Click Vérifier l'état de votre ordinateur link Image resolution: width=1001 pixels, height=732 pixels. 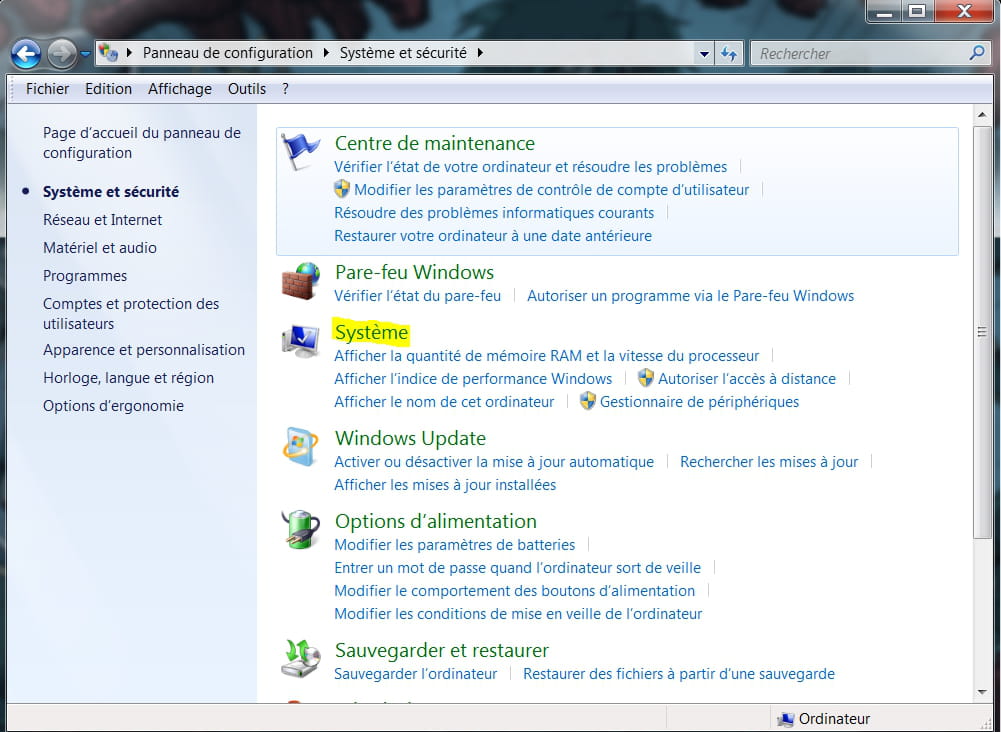coord(531,167)
